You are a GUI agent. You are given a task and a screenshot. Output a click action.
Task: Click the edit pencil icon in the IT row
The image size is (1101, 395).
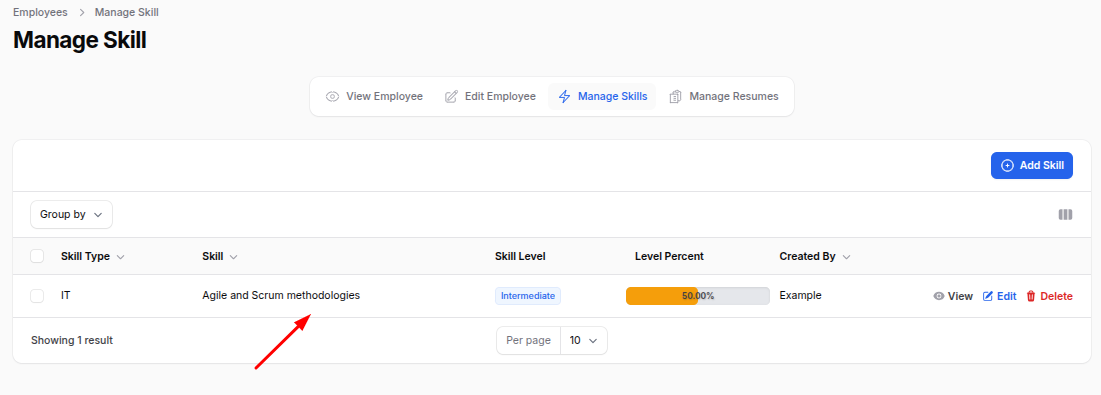pyautogui.click(x=987, y=296)
